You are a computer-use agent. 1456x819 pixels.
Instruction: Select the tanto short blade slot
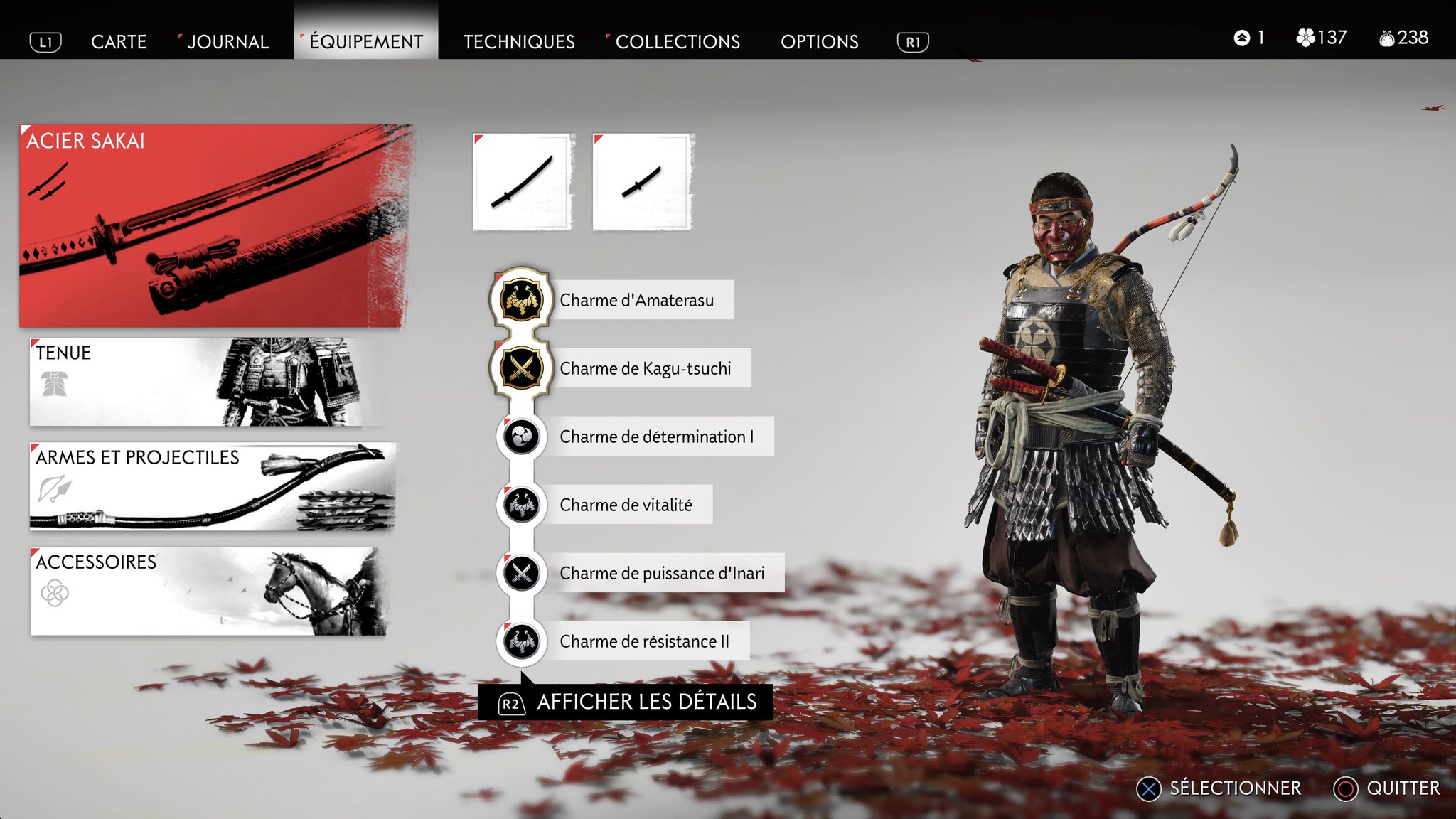click(x=642, y=182)
